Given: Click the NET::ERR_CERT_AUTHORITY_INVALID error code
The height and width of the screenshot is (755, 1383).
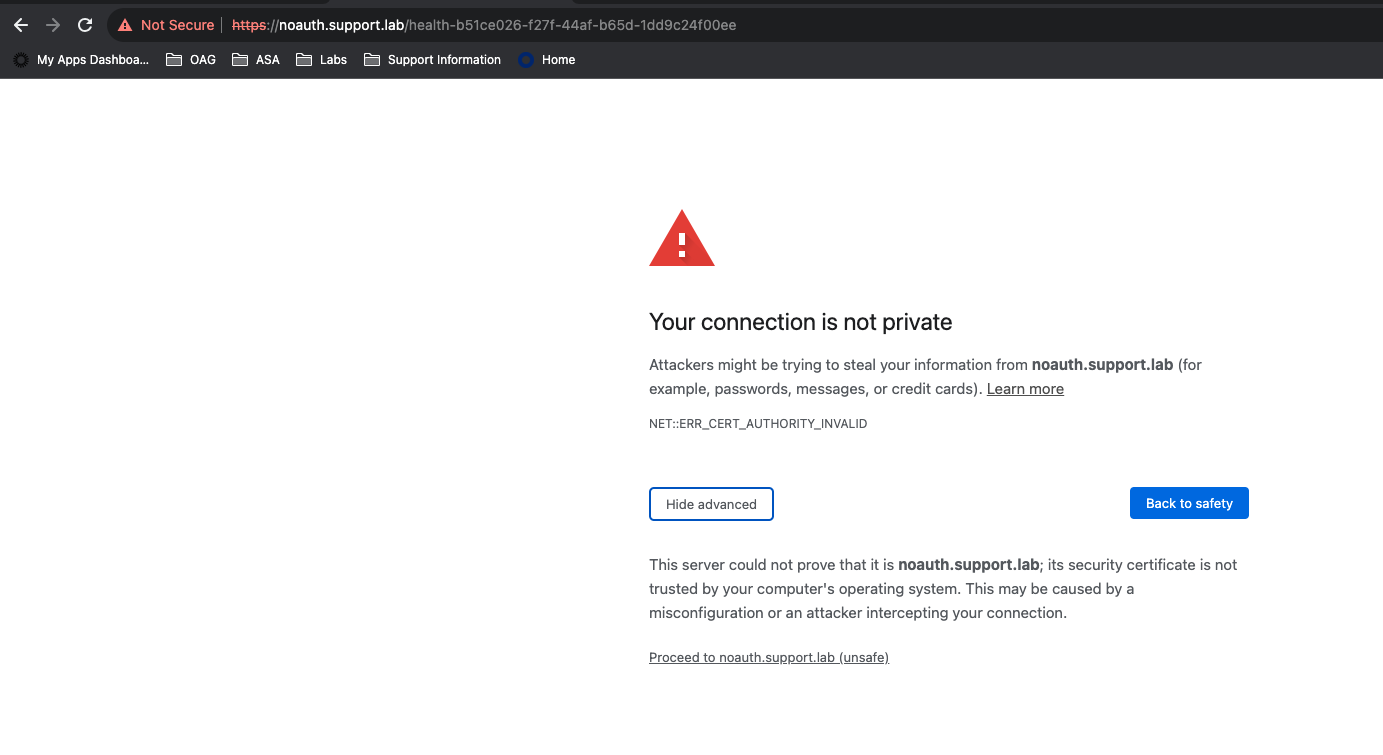Looking at the screenshot, I should [x=758, y=424].
